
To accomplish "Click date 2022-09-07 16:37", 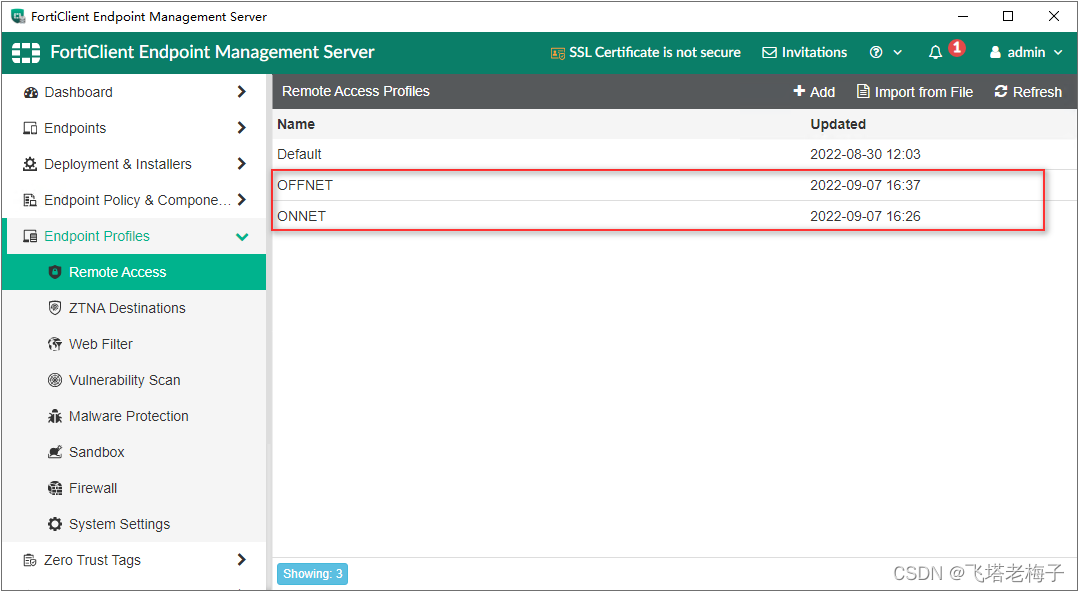I will (865, 185).
